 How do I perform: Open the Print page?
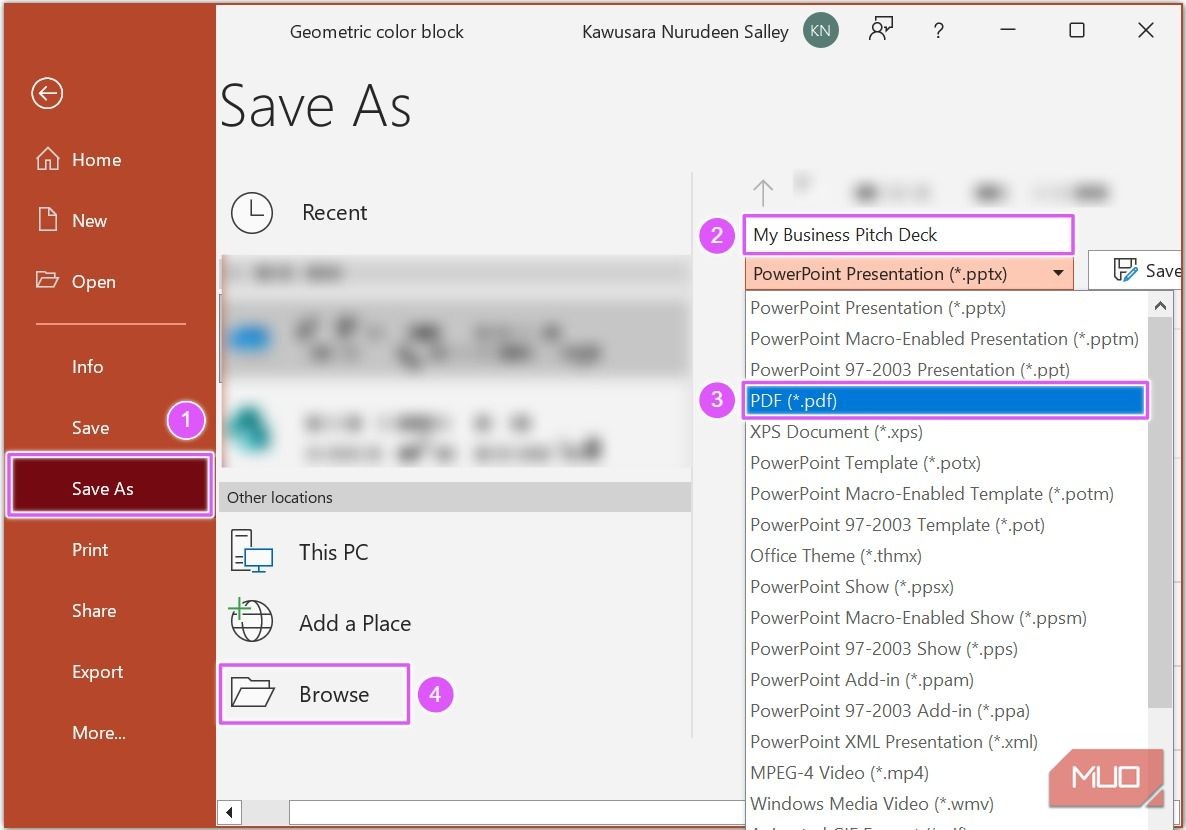point(90,550)
